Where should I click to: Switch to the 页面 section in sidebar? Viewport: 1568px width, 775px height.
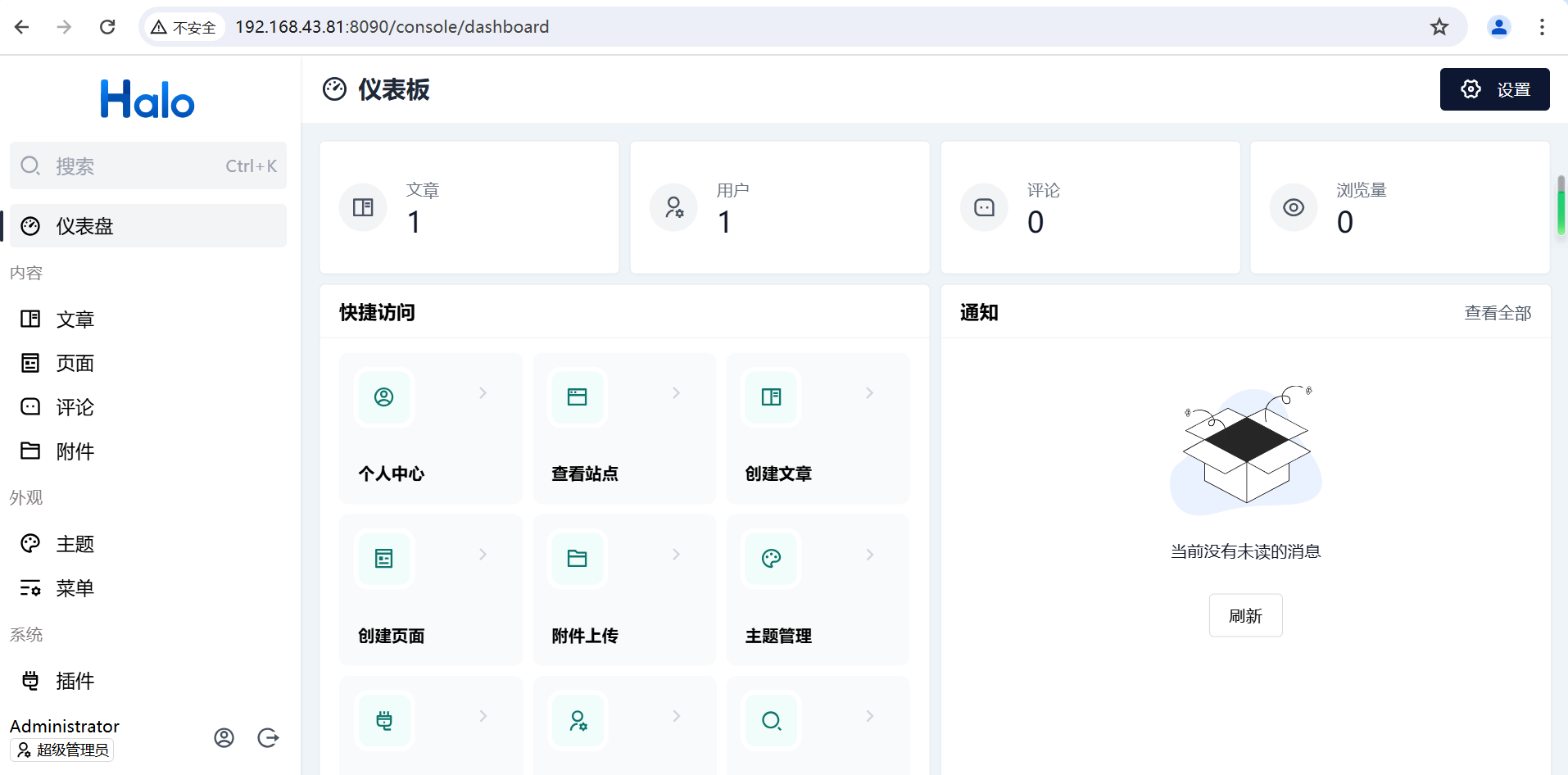click(x=30, y=363)
